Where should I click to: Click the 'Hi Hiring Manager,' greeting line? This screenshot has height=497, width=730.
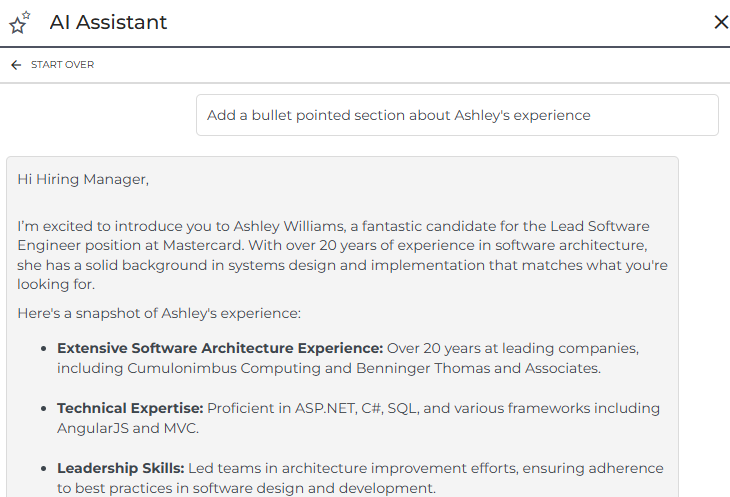83,179
